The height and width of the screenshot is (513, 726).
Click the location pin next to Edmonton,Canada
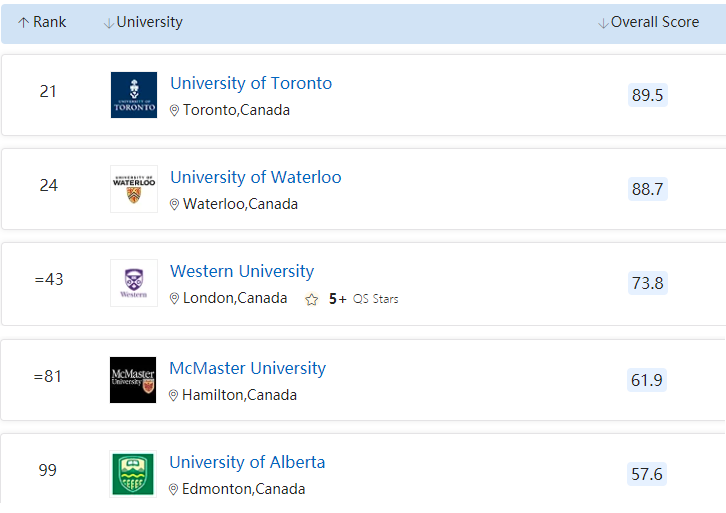click(173, 490)
